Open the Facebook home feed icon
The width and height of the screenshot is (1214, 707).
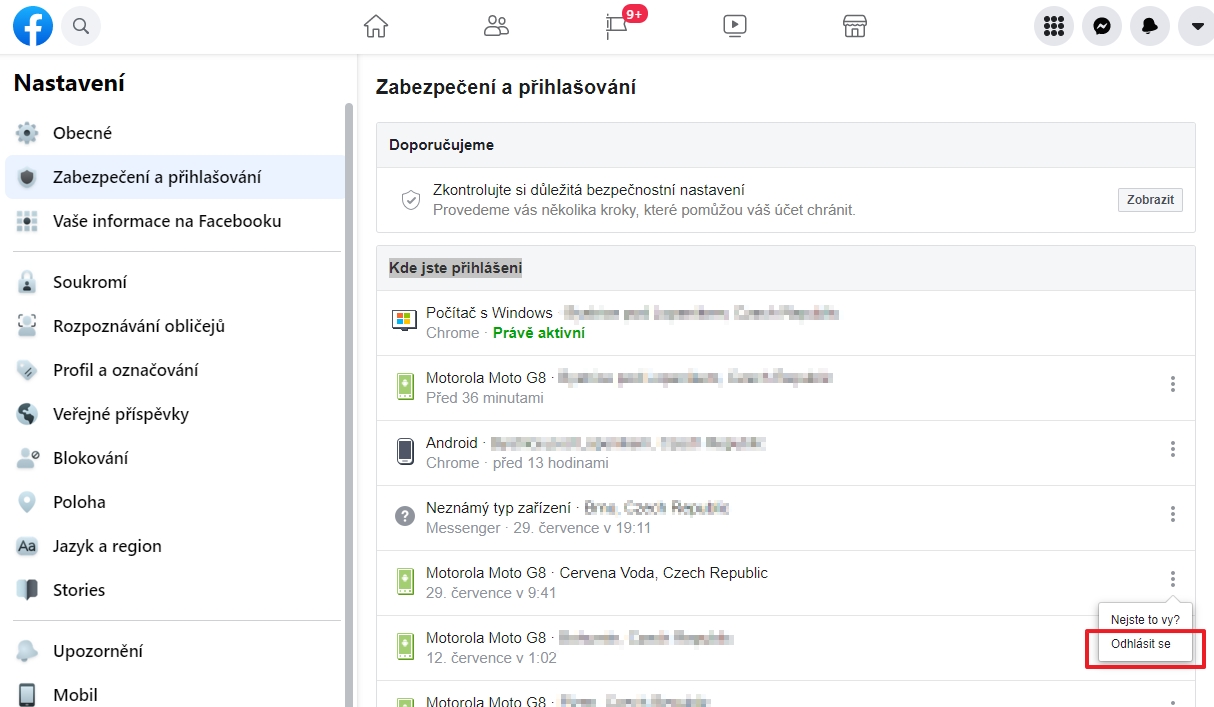pyautogui.click(x=375, y=25)
